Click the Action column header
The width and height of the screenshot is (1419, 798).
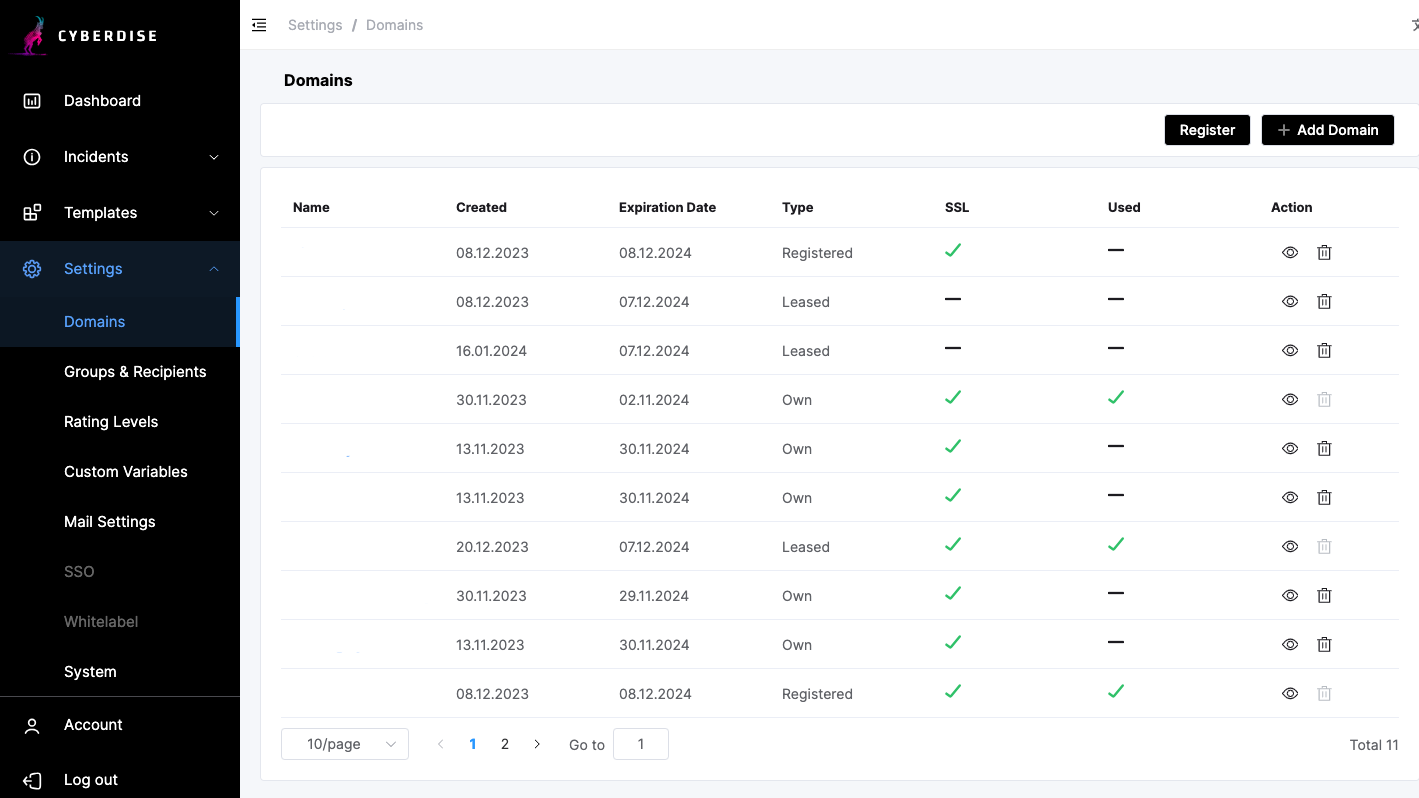click(x=1291, y=208)
